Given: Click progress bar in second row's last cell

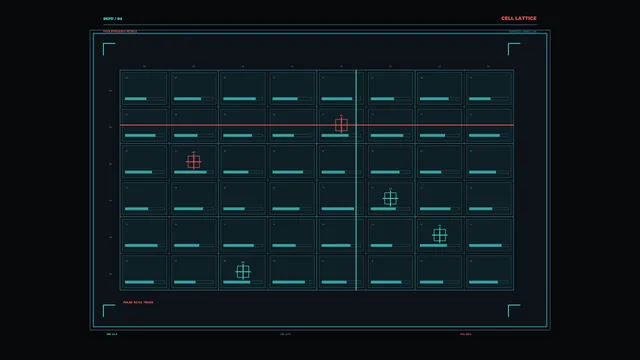Looking at the screenshot, I should [x=489, y=136].
